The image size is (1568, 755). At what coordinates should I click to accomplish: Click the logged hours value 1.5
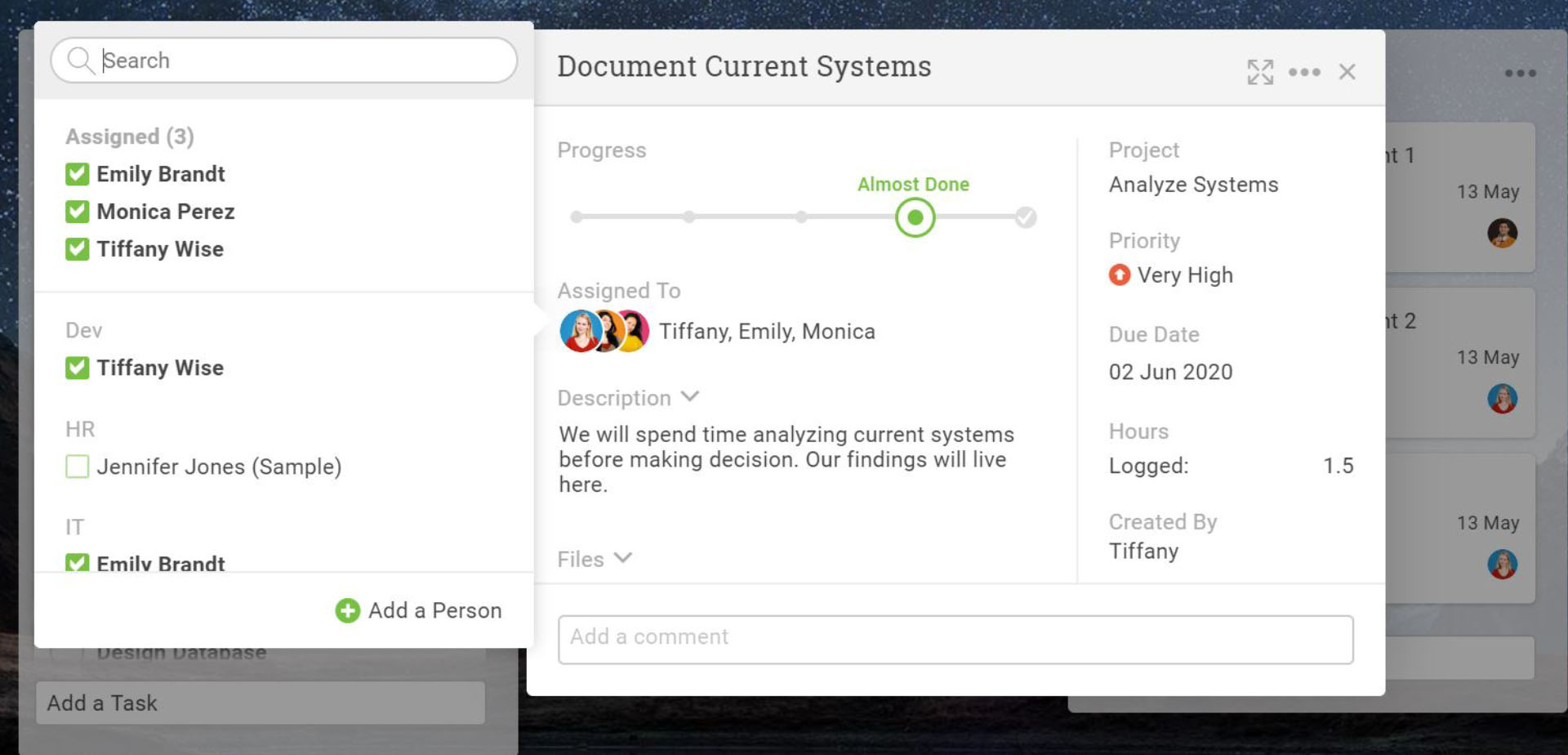point(1339,466)
